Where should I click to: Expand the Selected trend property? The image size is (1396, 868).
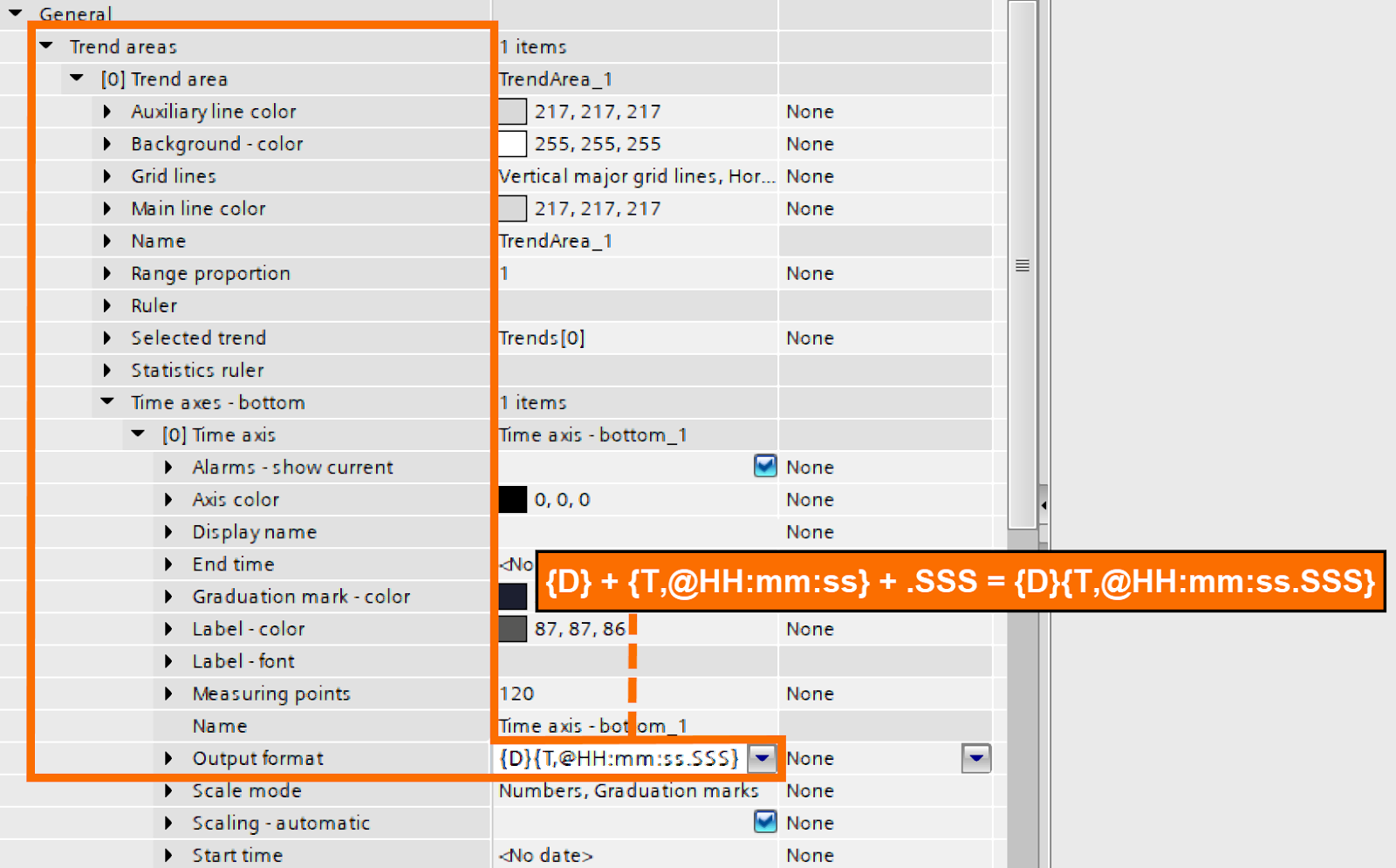pos(106,338)
